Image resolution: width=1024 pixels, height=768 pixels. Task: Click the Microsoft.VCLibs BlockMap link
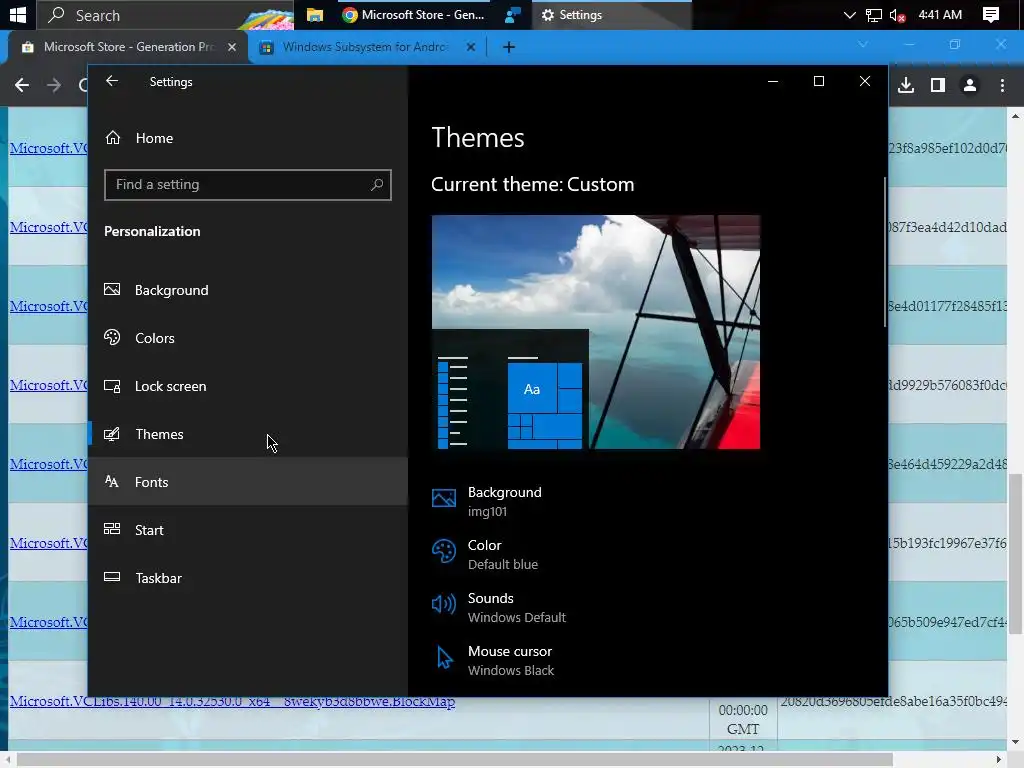[x=232, y=702]
